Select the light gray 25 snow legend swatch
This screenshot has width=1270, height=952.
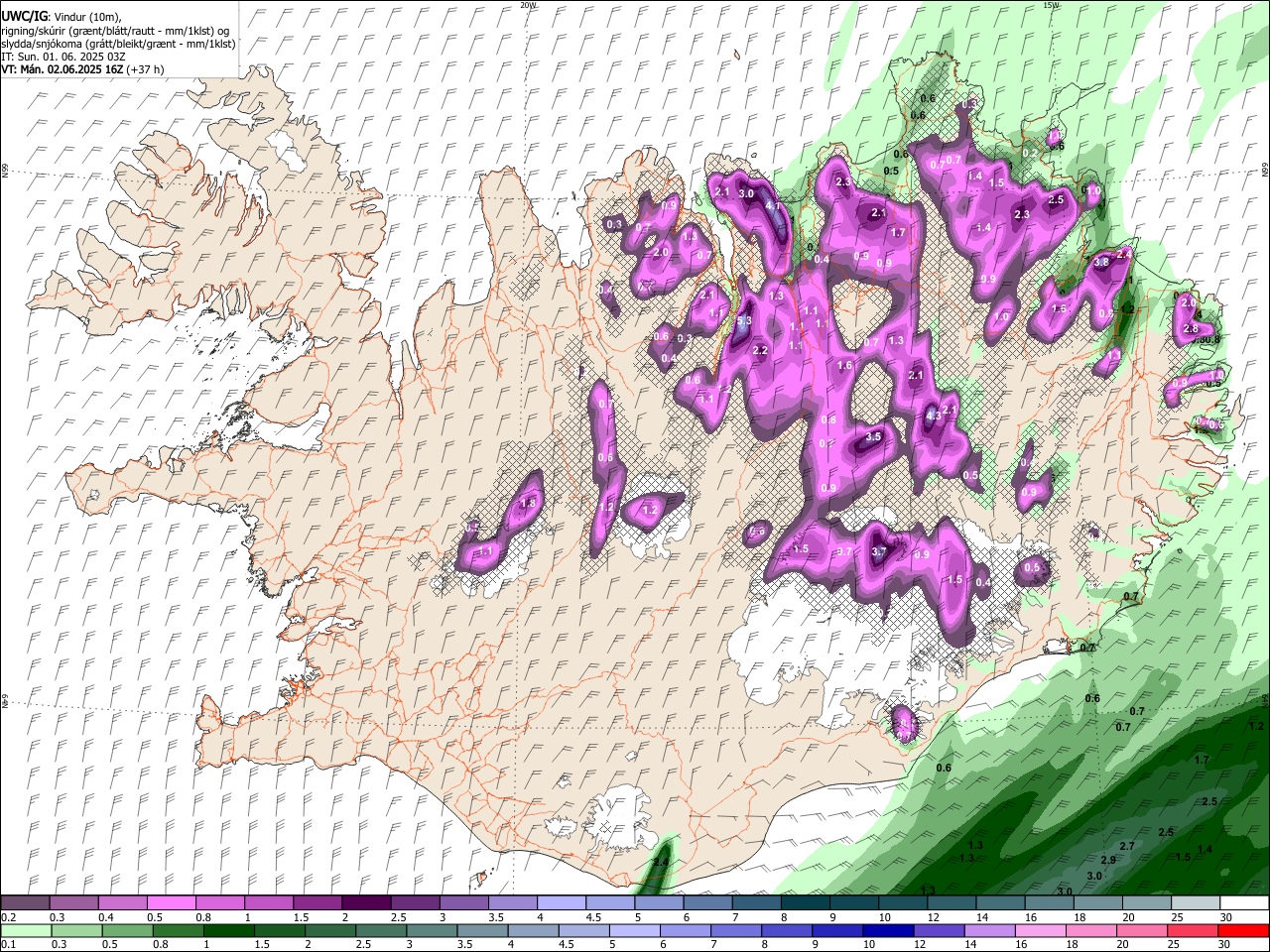click(x=1196, y=903)
